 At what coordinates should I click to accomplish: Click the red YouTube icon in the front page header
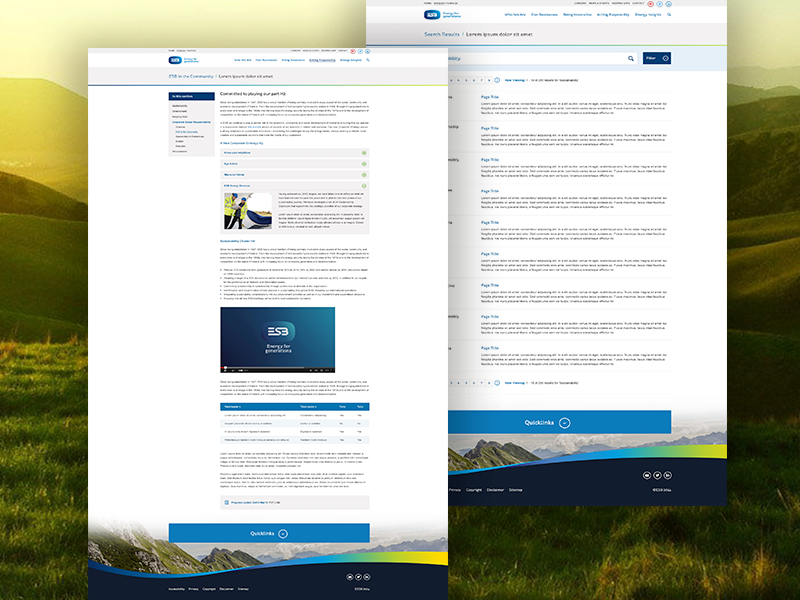pos(353,51)
